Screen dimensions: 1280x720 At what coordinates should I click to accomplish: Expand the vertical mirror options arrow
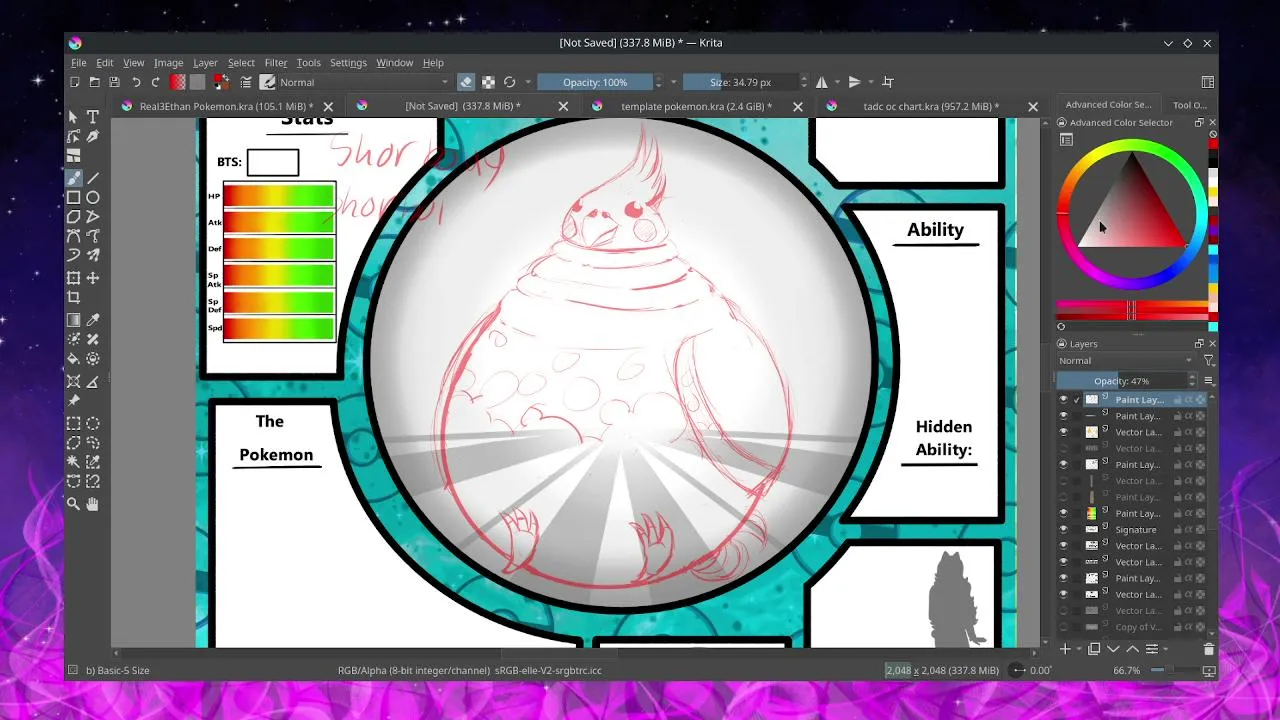tap(869, 82)
